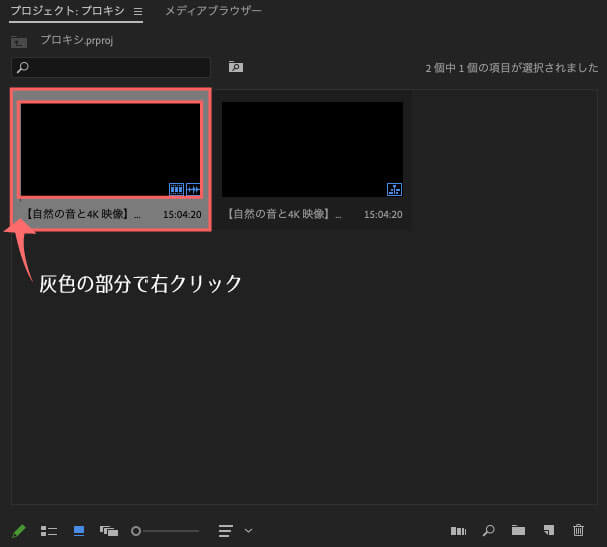607x547 pixels.
Task: Click the Clear trash can icon
Action: pos(578,530)
